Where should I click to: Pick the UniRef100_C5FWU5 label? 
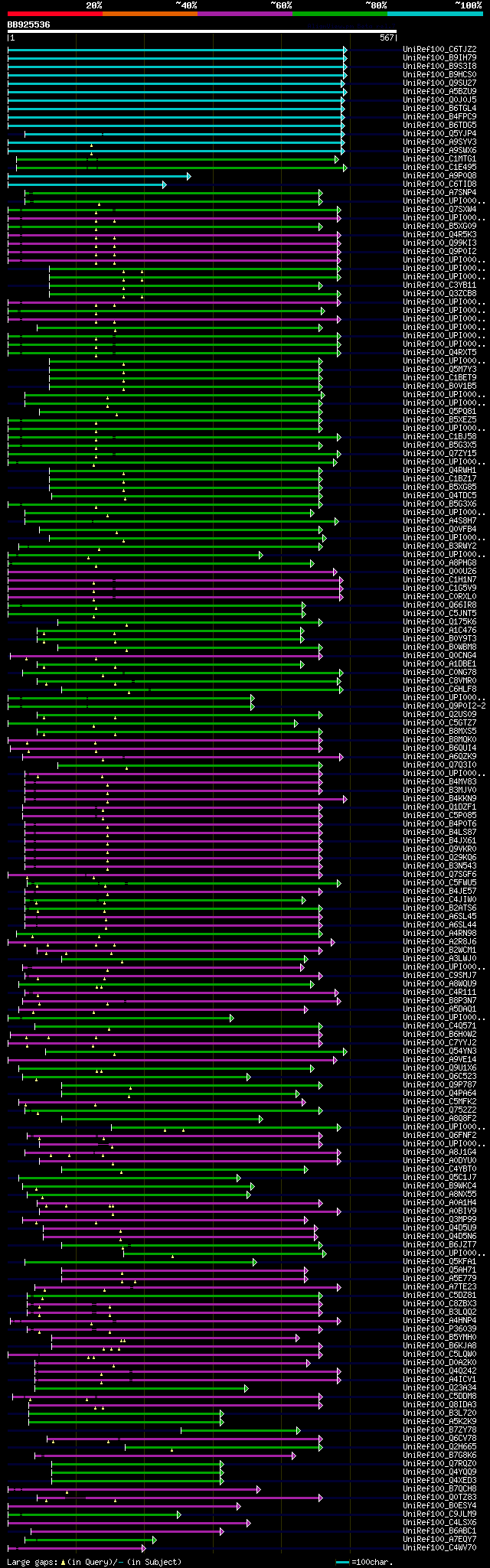[x=439, y=883]
